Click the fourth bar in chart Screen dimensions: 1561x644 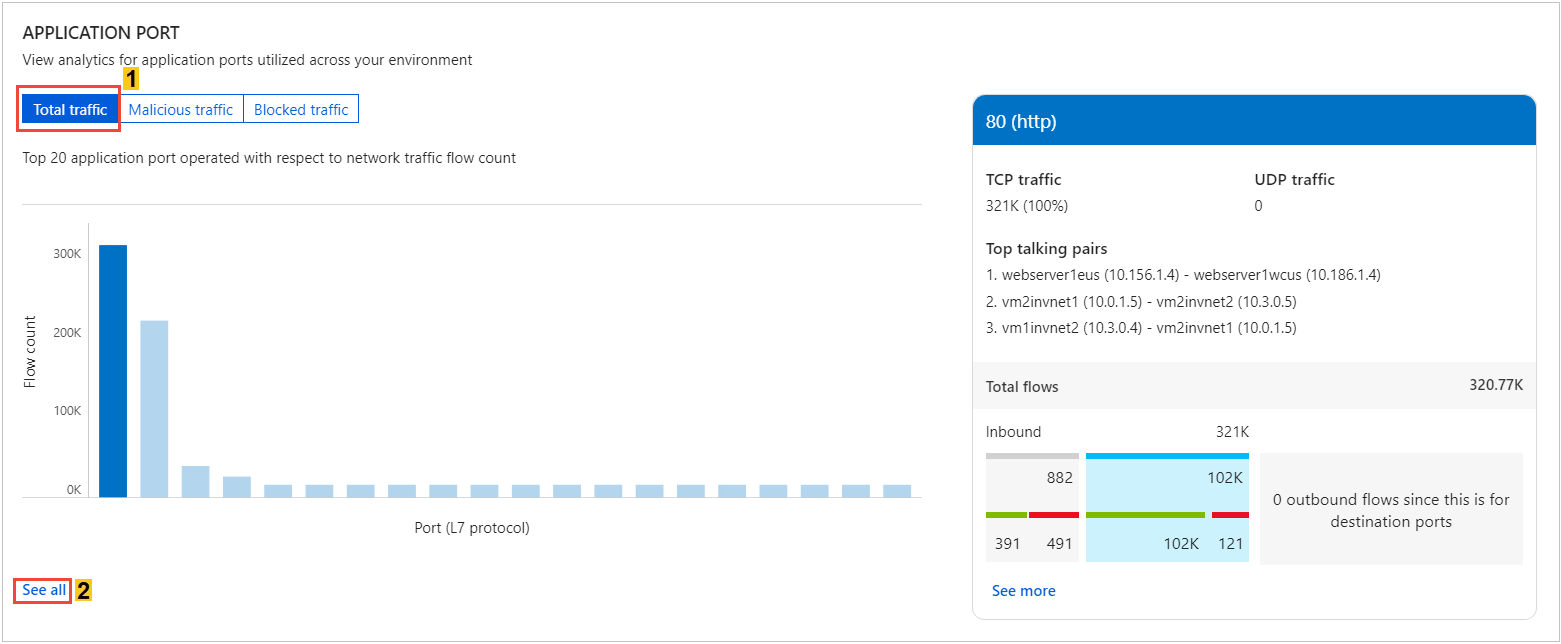tap(237, 487)
